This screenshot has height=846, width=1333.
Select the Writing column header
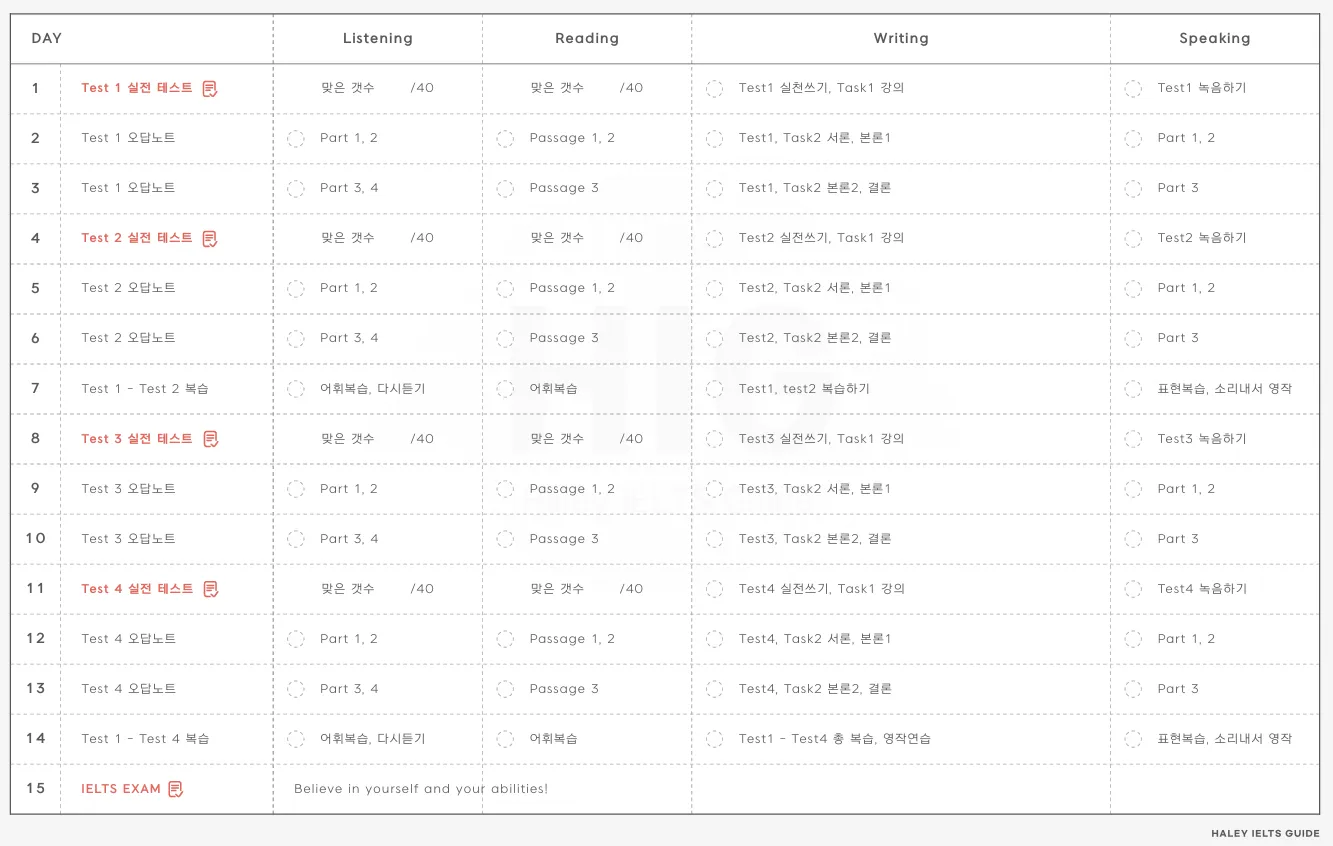tap(901, 39)
